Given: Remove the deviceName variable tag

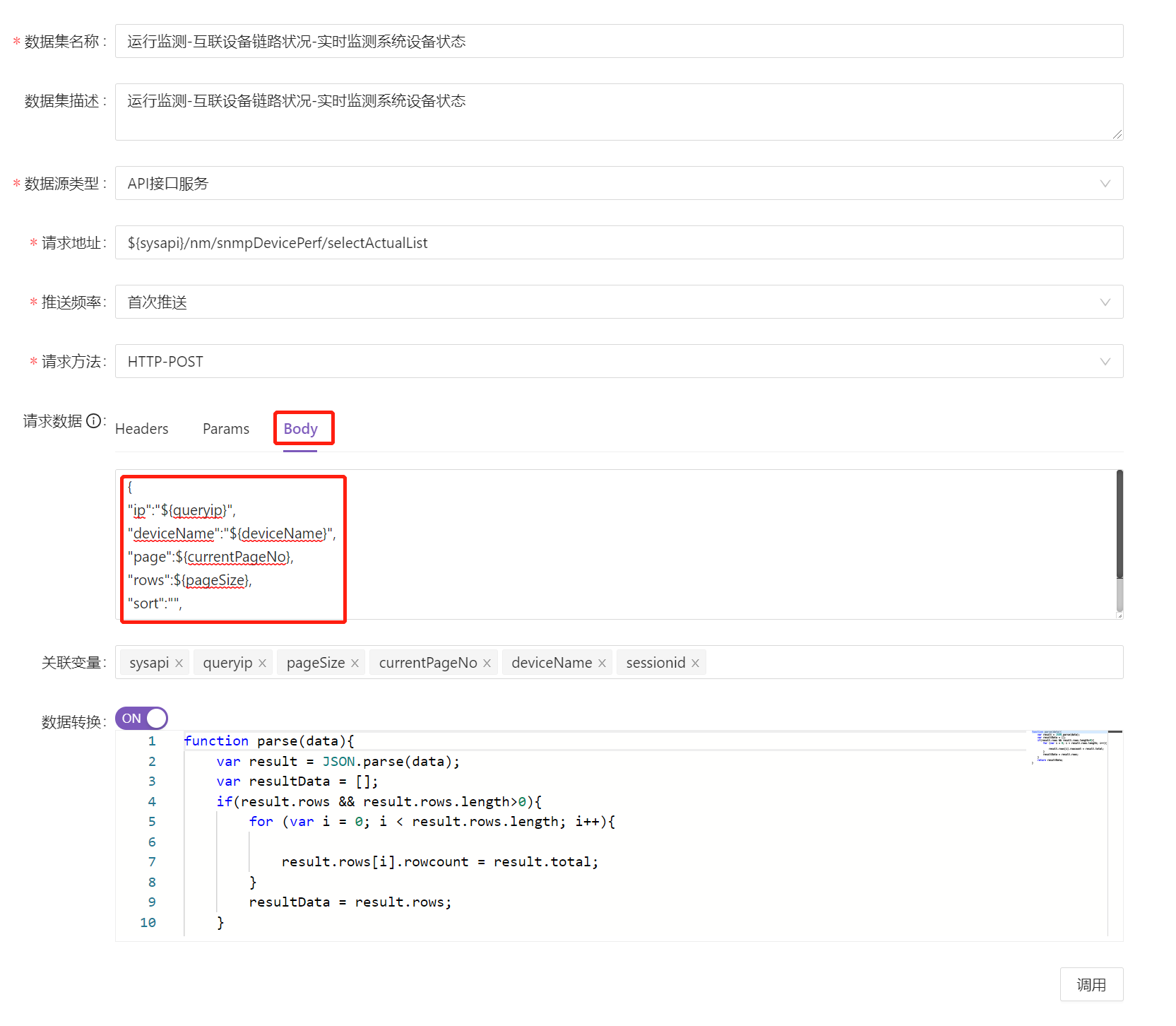Looking at the screenshot, I should (602, 663).
